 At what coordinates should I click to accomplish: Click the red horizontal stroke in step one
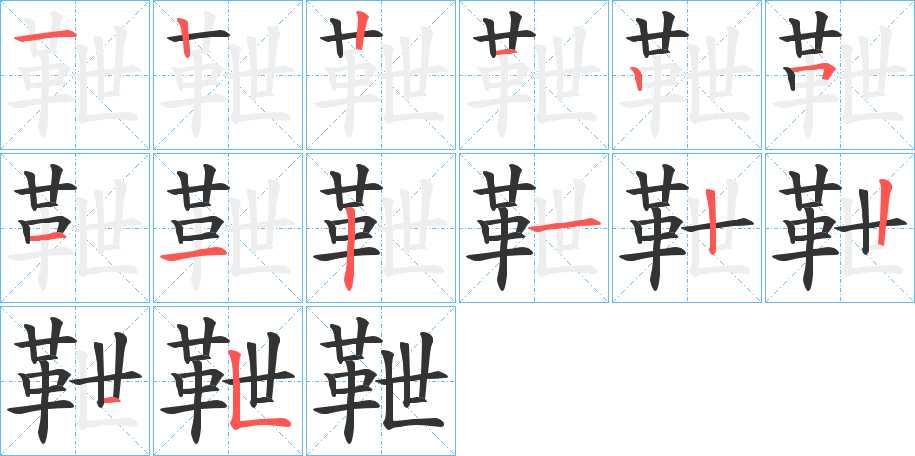(x=45, y=37)
